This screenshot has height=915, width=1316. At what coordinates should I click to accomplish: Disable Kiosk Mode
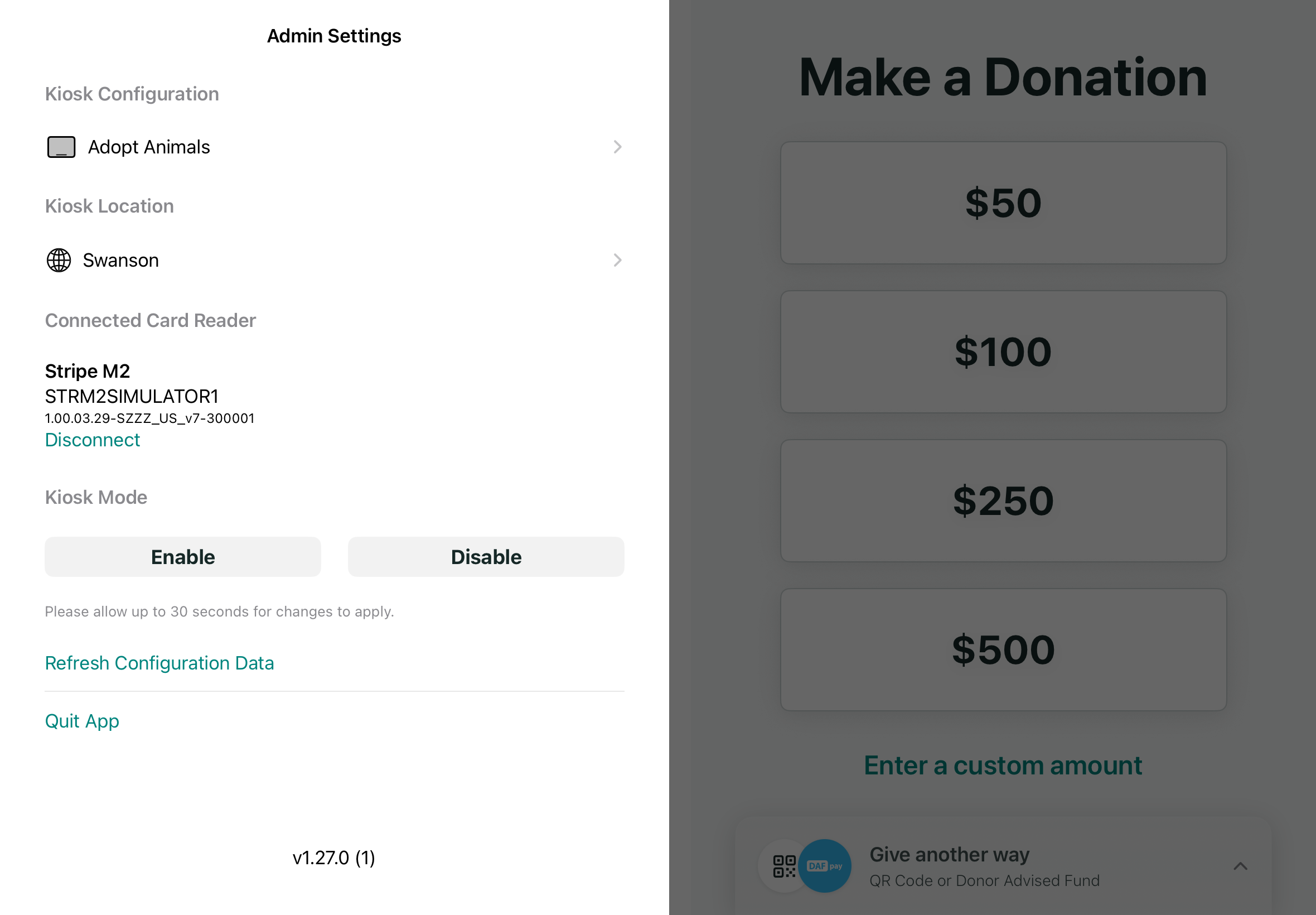[x=485, y=556]
